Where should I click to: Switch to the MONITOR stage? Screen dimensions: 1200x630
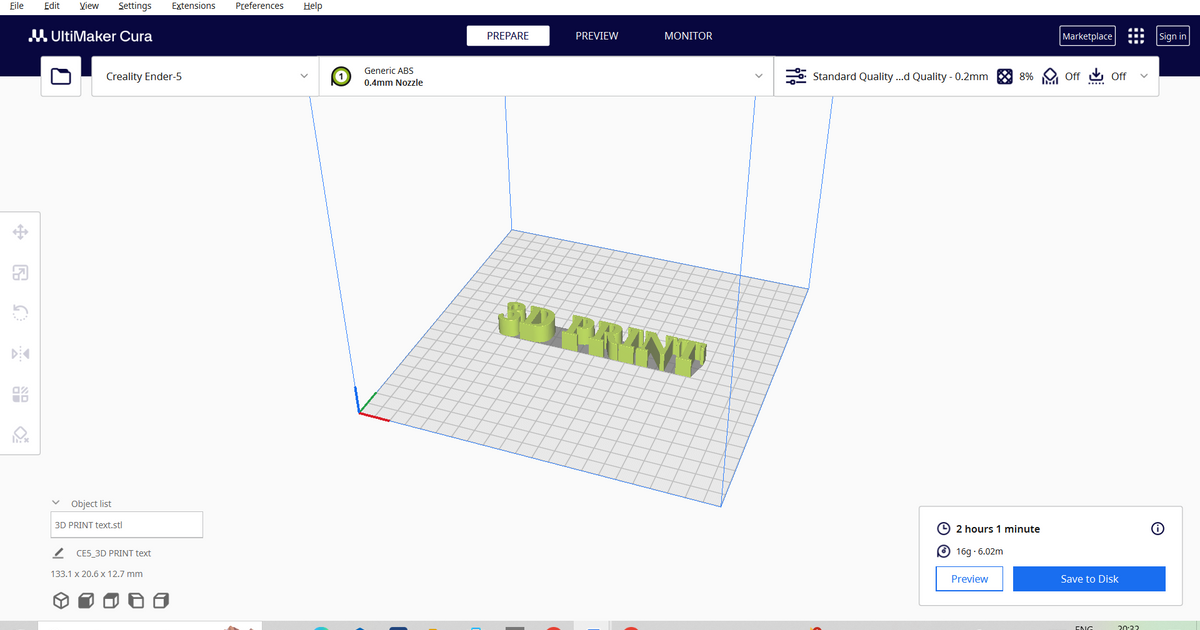click(688, 36)
